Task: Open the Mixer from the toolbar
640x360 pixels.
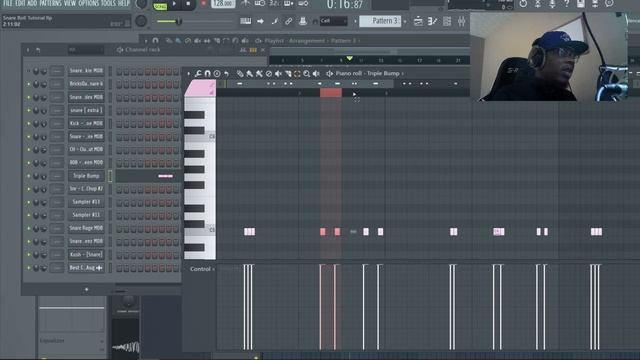Action: pos(461,21)
